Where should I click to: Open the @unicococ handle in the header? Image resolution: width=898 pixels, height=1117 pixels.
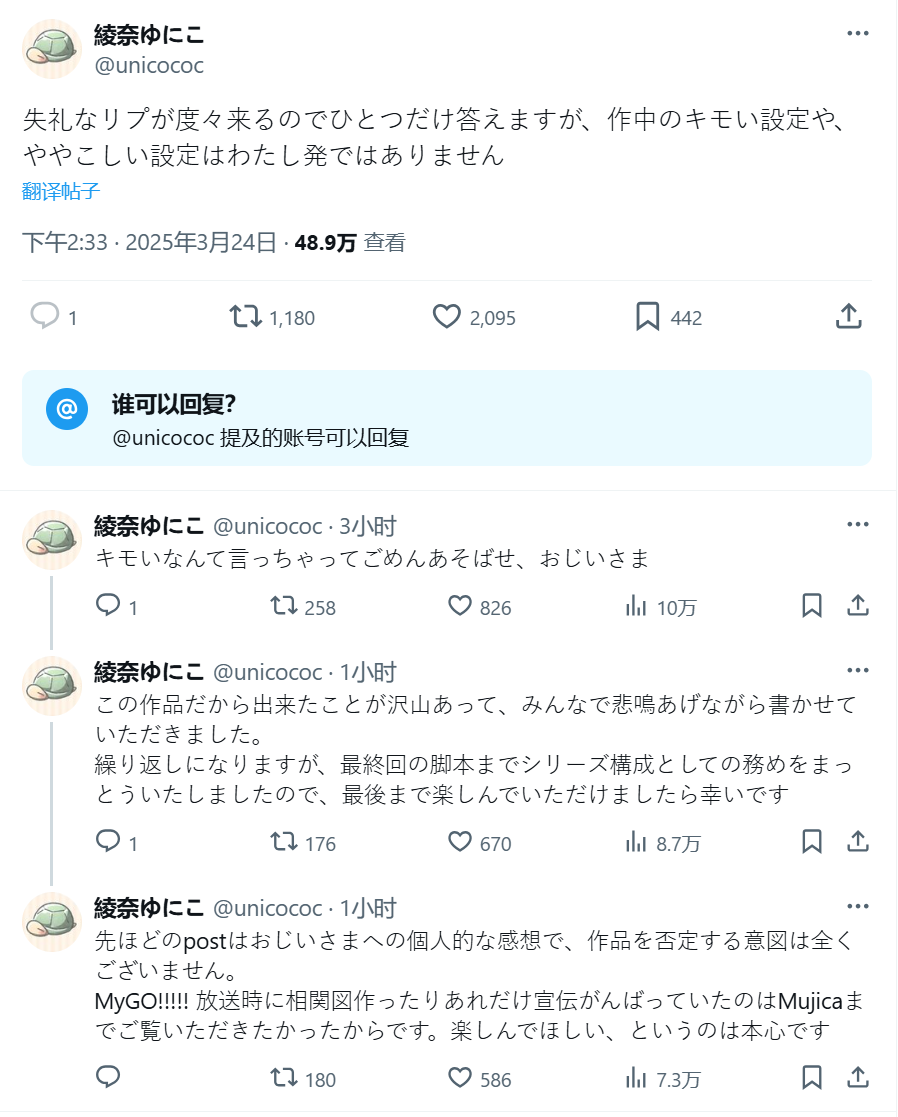[x=149, y=66]
